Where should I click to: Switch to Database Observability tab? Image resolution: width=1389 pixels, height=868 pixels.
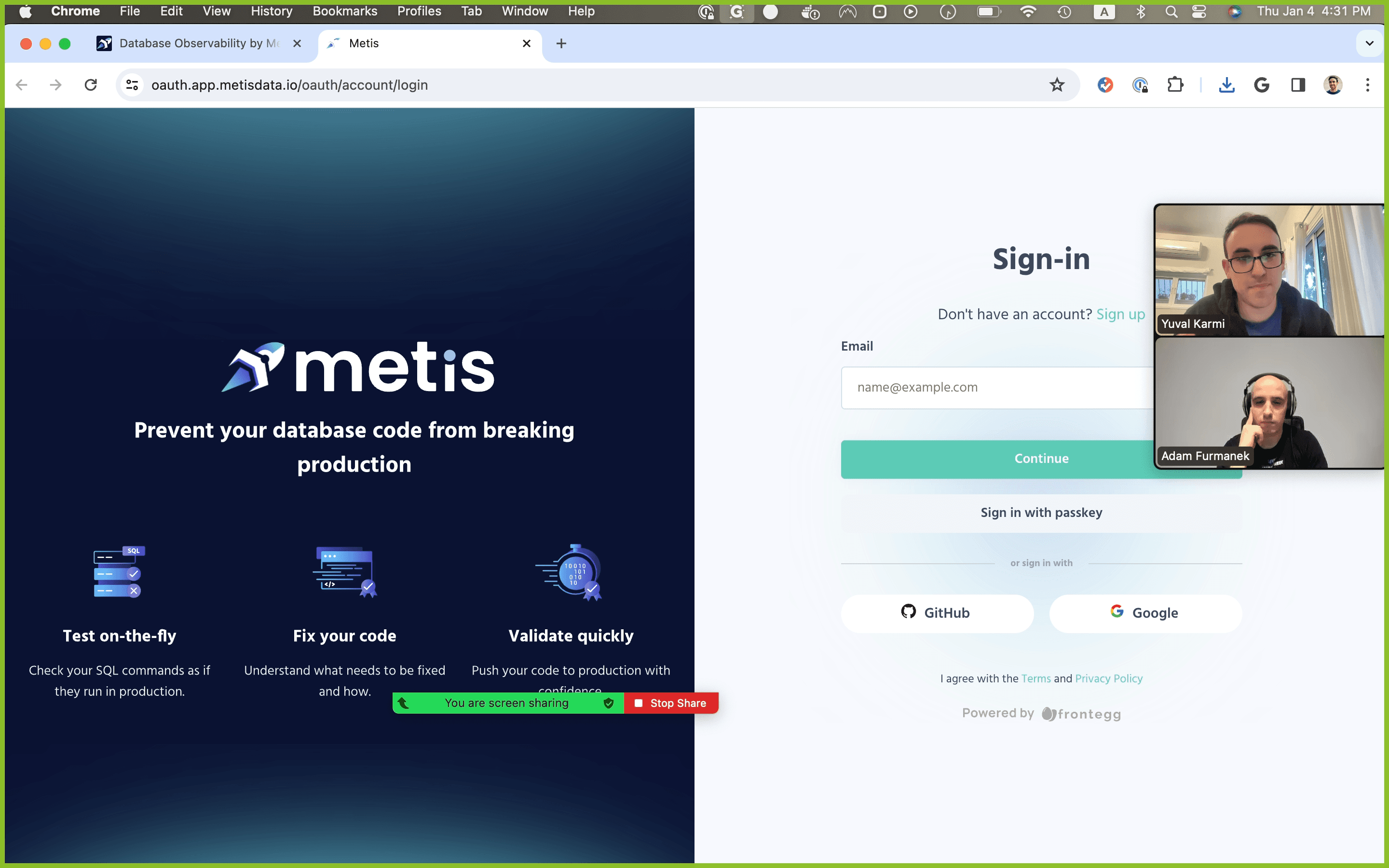[x=199, y=43]
